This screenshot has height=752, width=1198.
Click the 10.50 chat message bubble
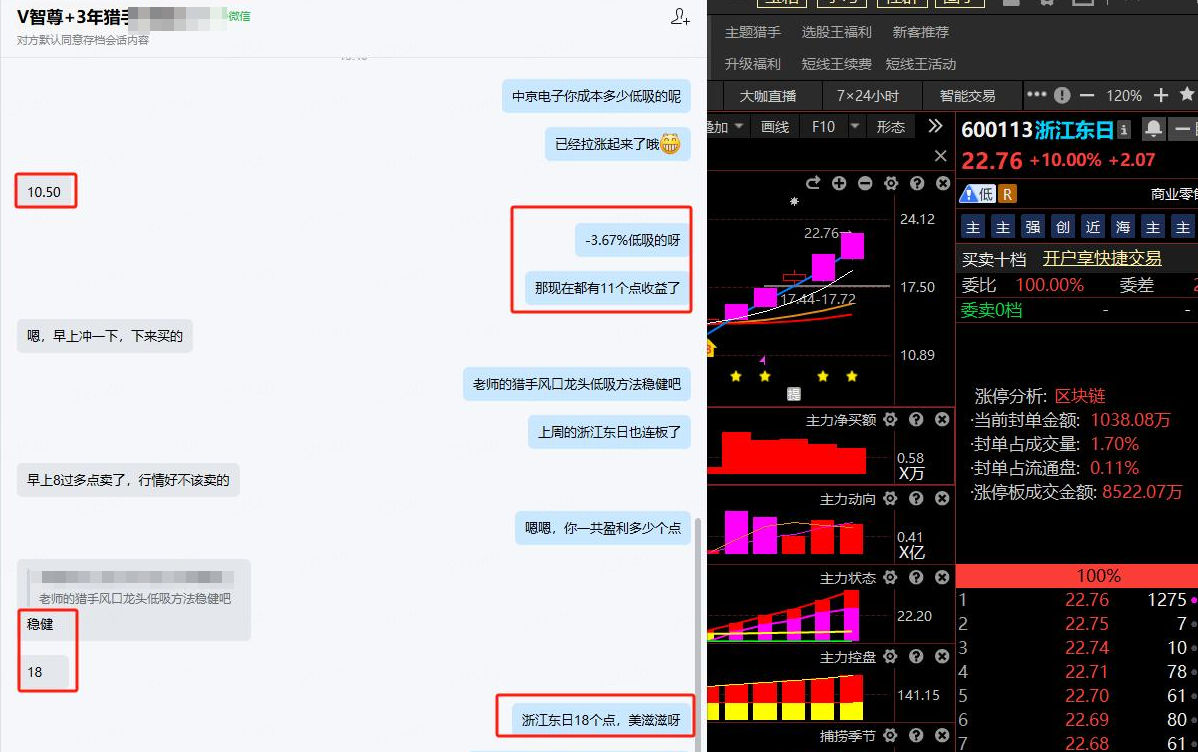(44, 192)
